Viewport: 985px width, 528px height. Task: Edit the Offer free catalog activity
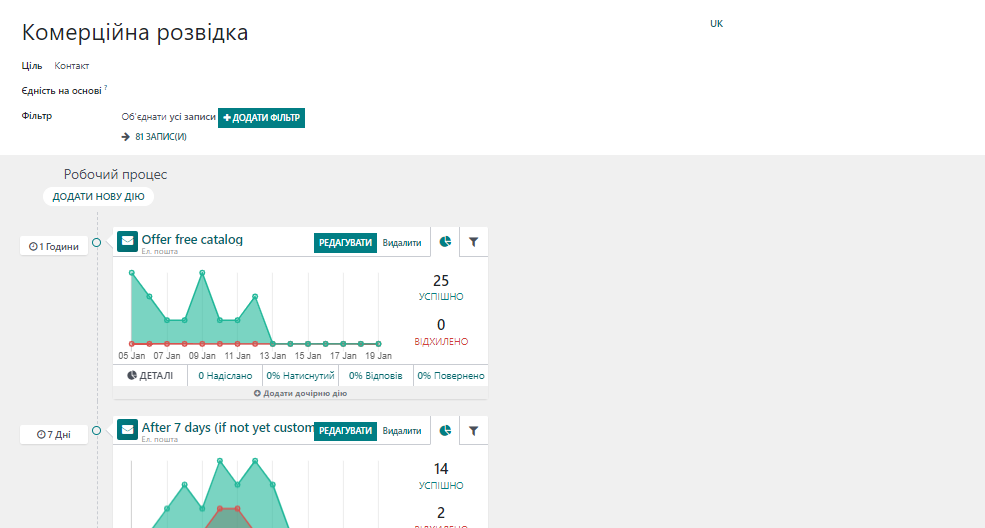coord(345,242)
